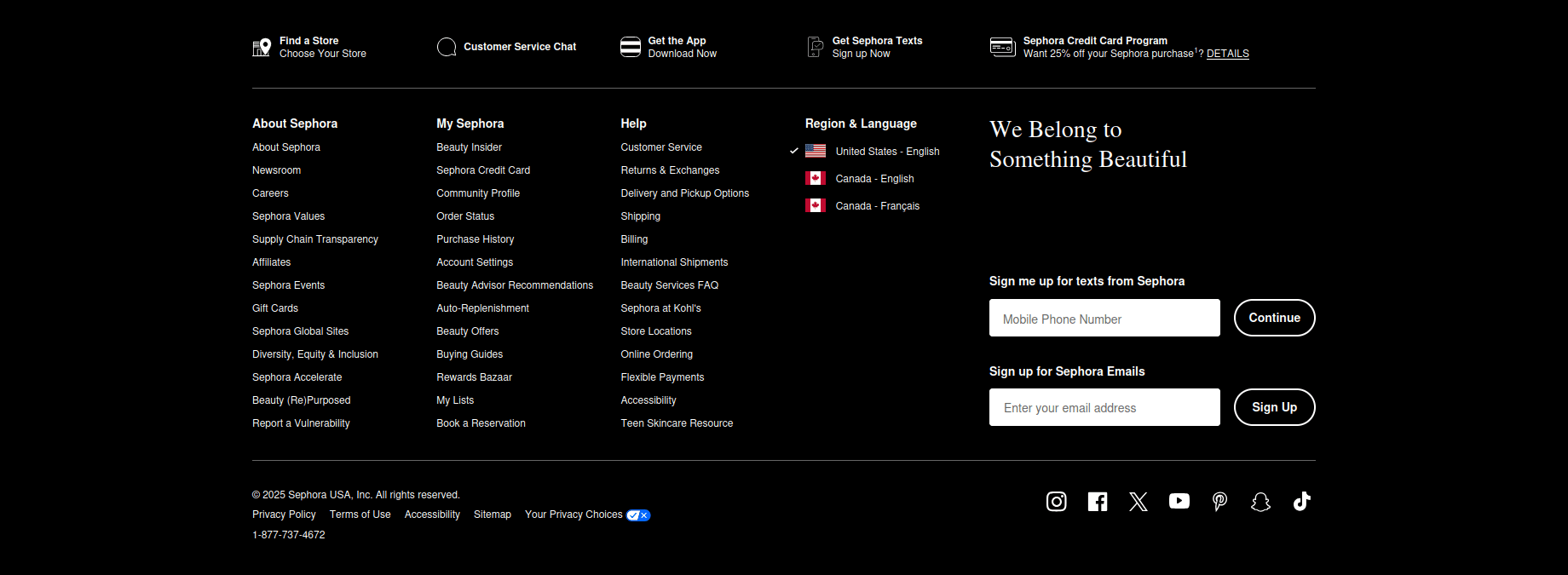The width and height of the screenshot is (1568, 575).
Task: Click the Customer Service Chat bubble icon
Action: (447, 47)
